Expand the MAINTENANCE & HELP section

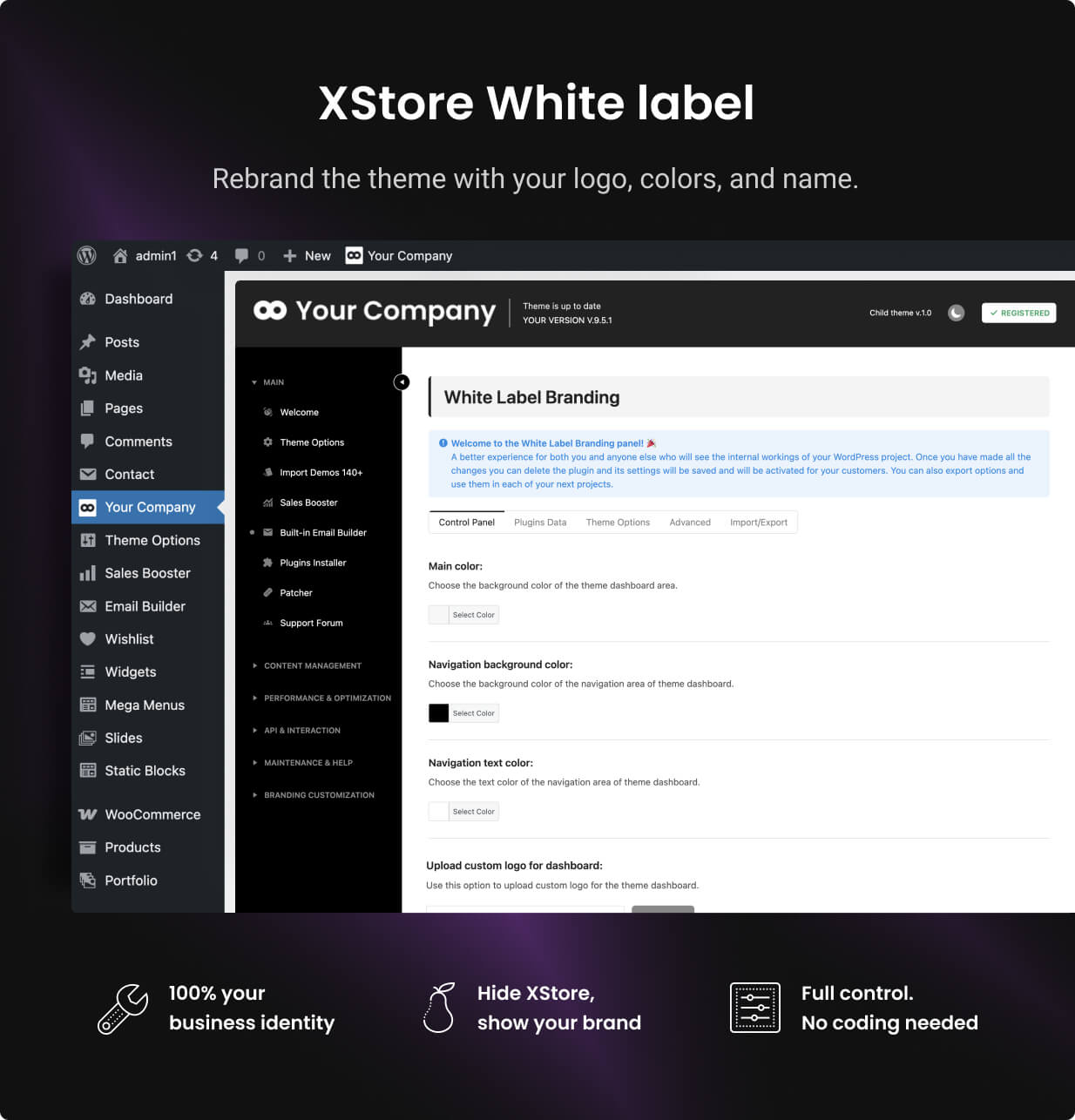[x=302, y=762]
